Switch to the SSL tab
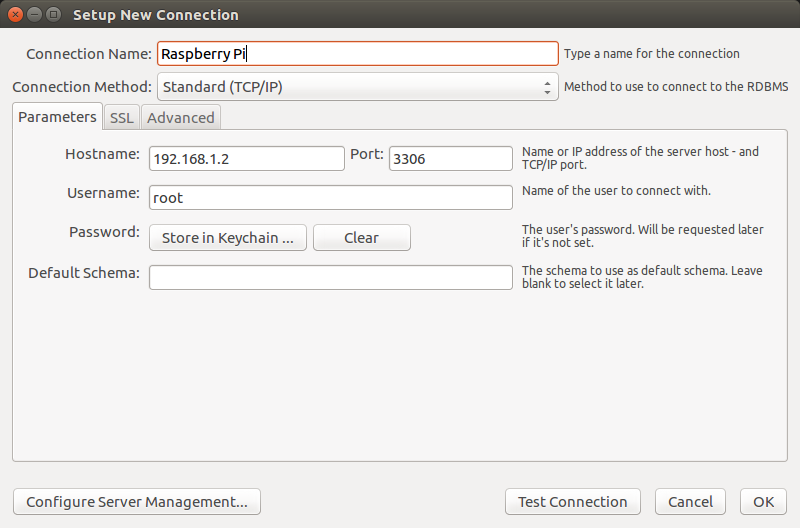The height and width of the screenshot is (528, 800). click(121, 118)
